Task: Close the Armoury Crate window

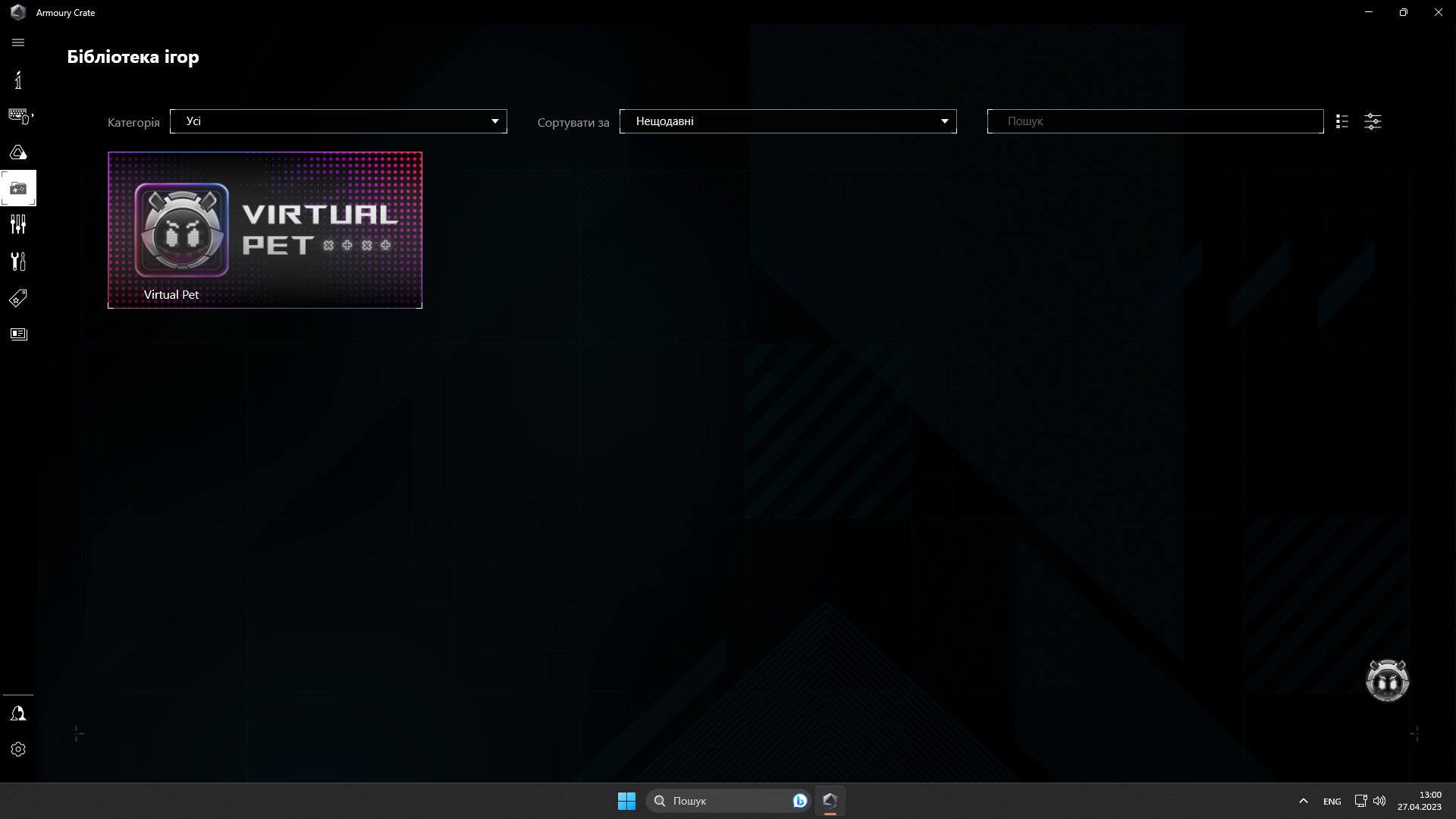Action: (x=1439, y=12)
